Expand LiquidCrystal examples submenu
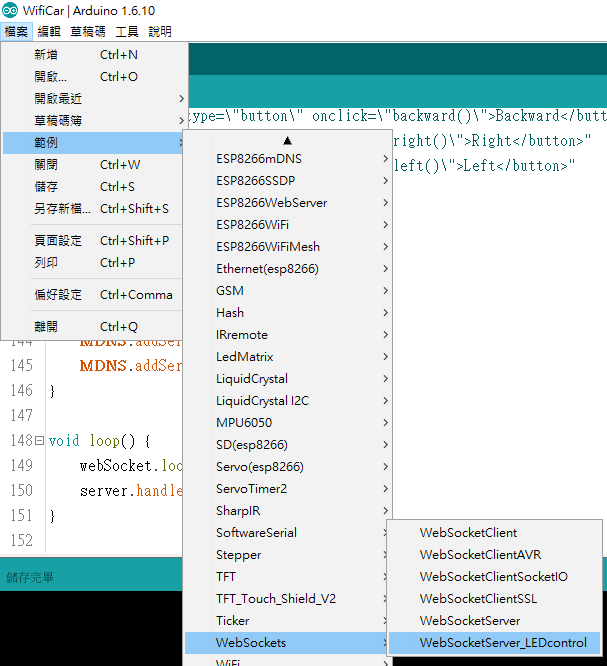The height and width of the screenshot is (666, 607). click(x=288, y=379)
